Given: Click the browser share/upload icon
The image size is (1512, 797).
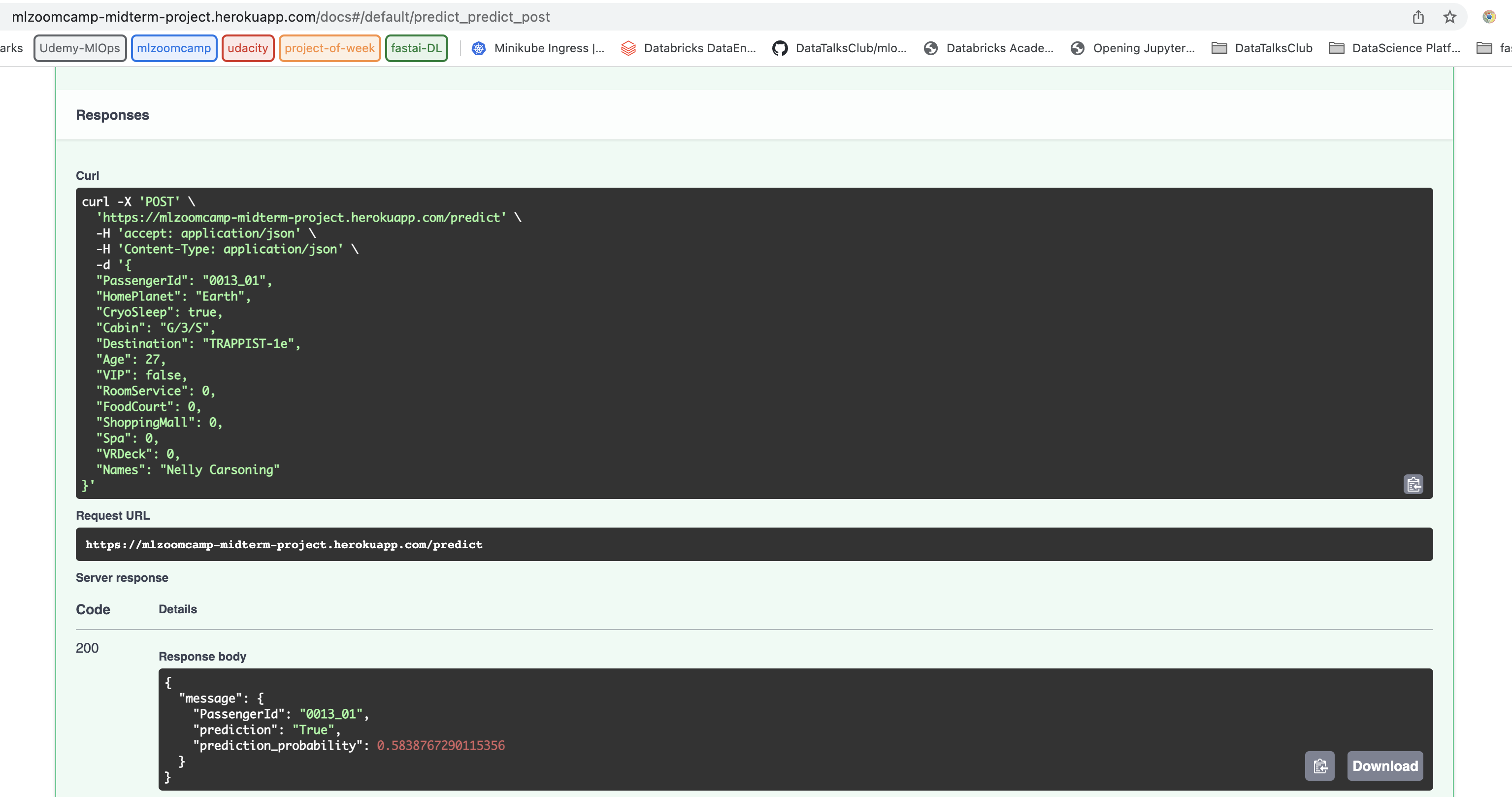Looking at the screenshot, I should [x=1418, y=16].
